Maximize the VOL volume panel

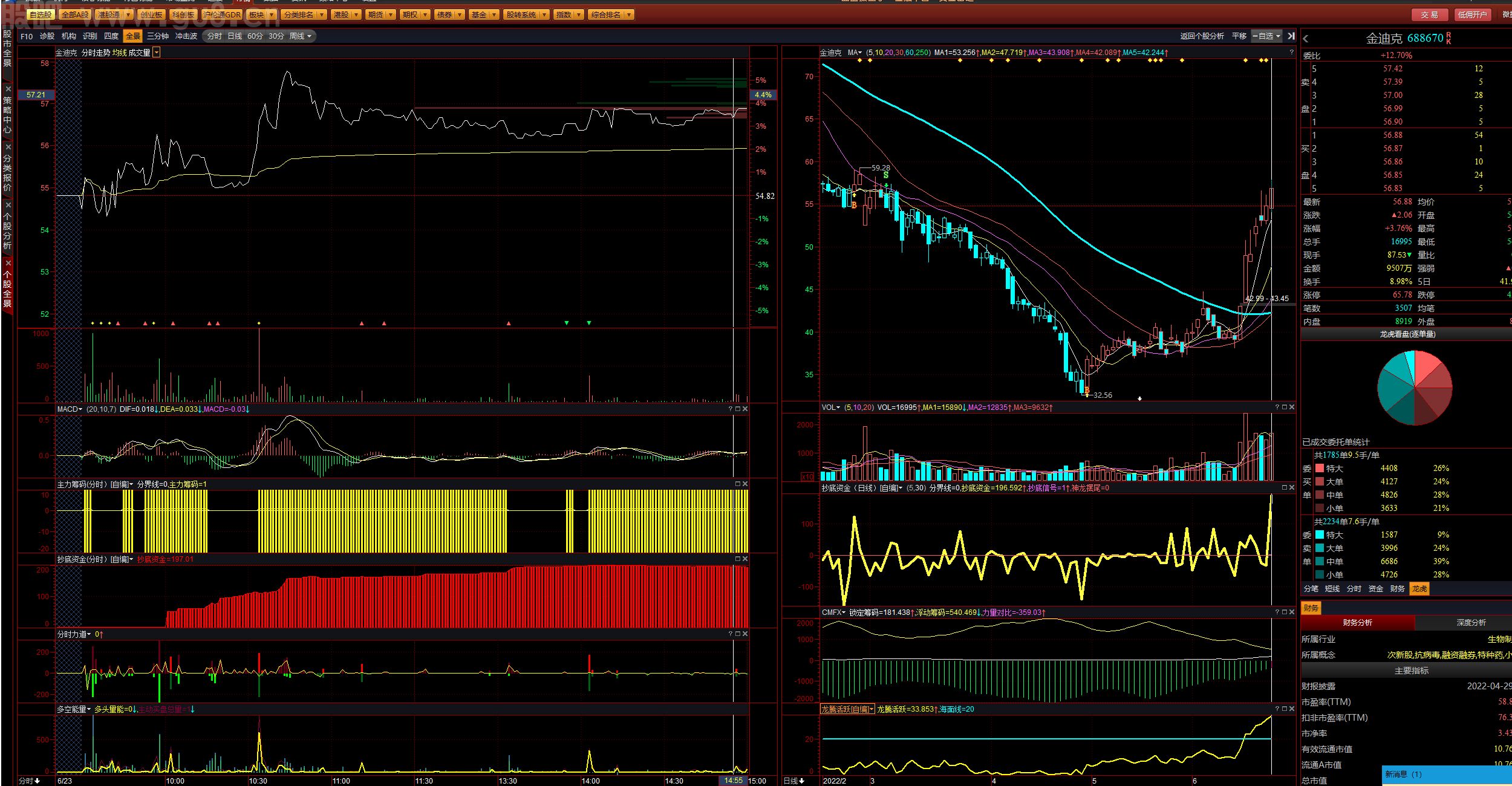pyautogui.click(x=1285, y=408)
